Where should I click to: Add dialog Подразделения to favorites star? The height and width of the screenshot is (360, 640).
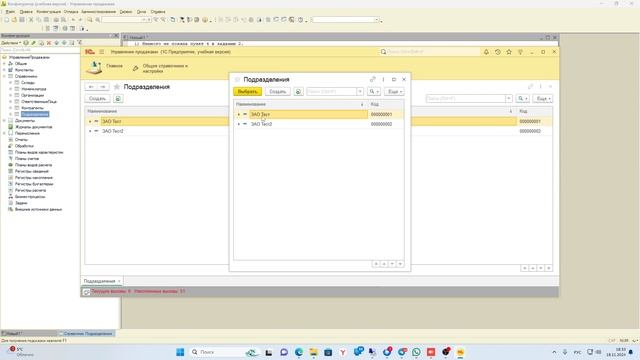point(237,80)
